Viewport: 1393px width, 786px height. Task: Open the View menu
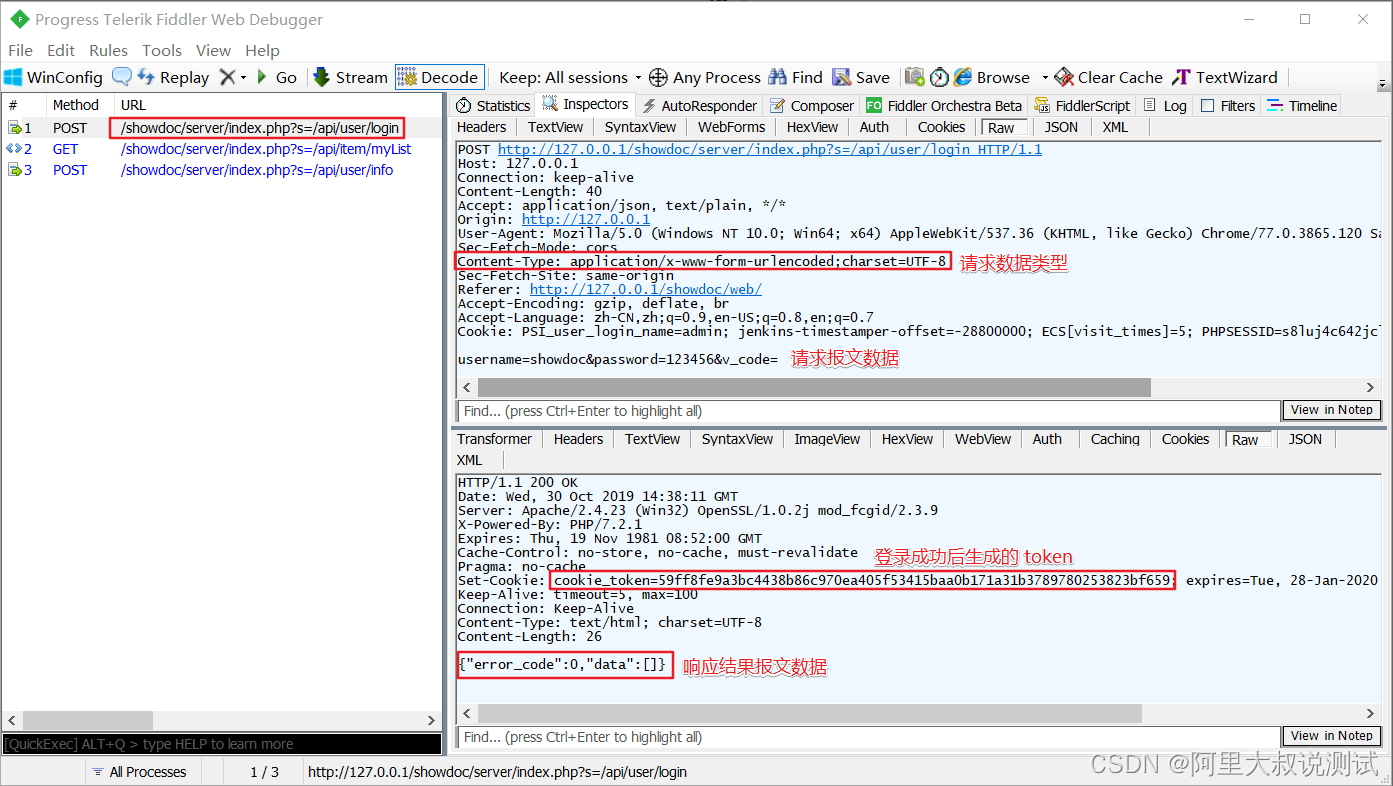[x=213, y=50]
